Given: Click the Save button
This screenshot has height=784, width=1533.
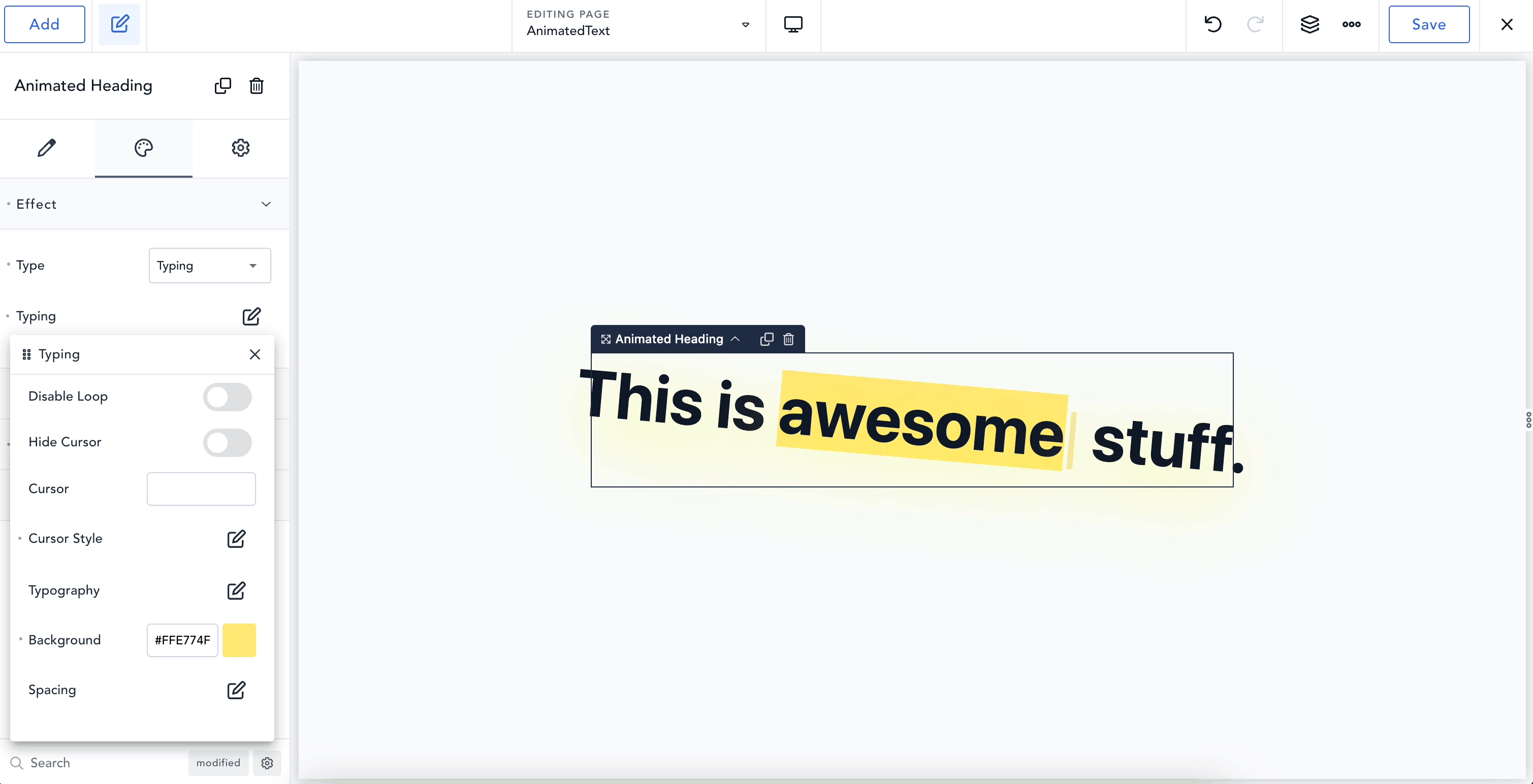Looking at the screenshot, I should [x=1428, y=24].
